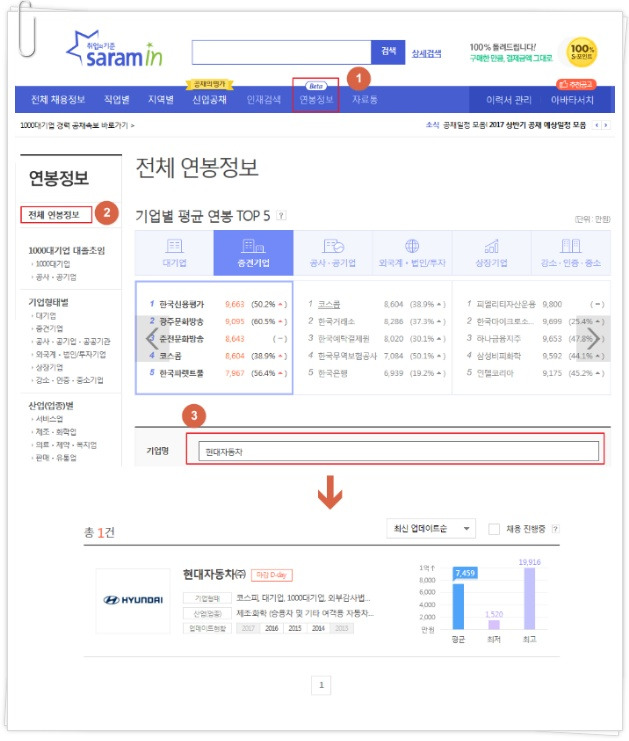The image size is (629, 741).
Task: Open 이력서 관리 menu
Action: point(509,100)
